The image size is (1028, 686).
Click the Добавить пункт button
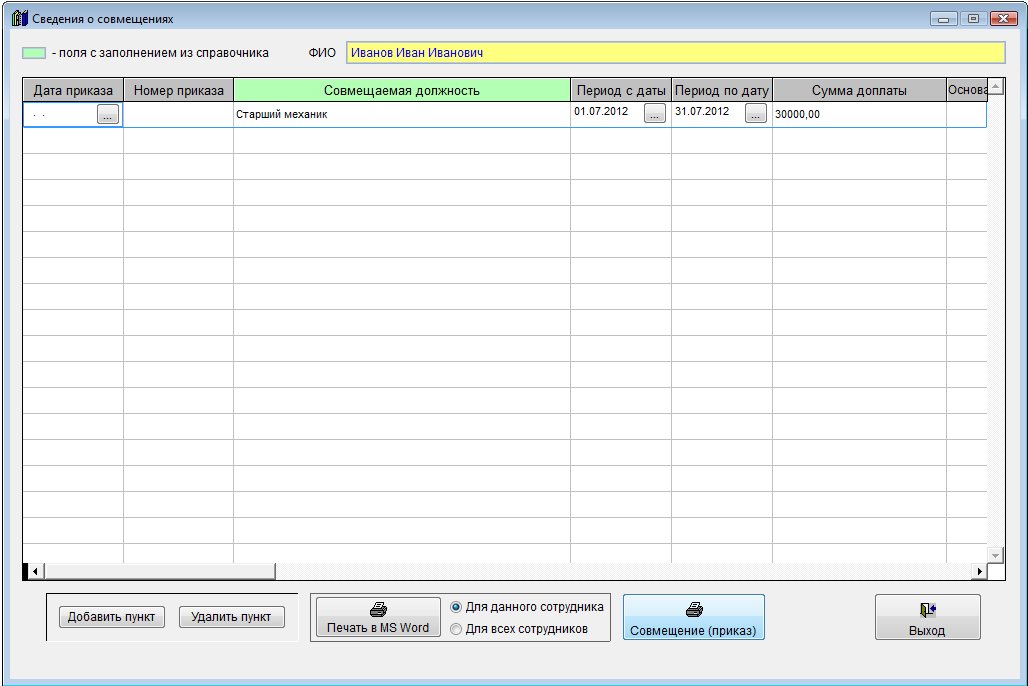[111, 616]
